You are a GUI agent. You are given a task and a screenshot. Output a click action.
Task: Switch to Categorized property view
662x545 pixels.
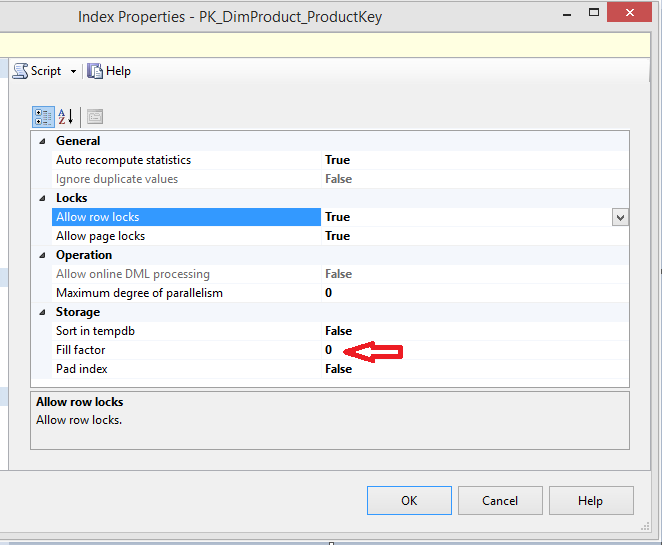[42, 116]
